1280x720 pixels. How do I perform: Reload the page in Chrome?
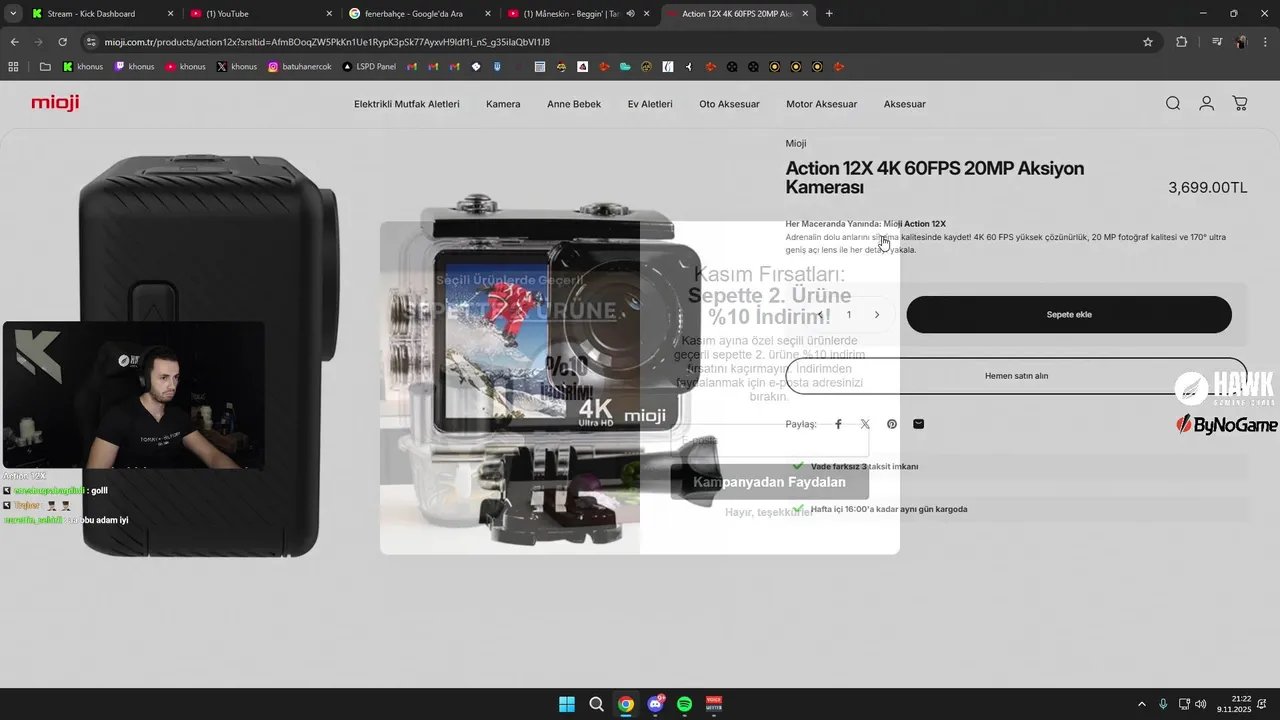[x=62, y=42]
